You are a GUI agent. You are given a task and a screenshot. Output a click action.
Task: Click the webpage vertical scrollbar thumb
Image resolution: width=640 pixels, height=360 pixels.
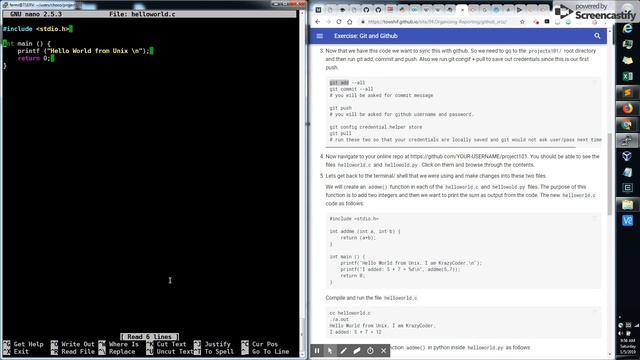pos(610,173)
